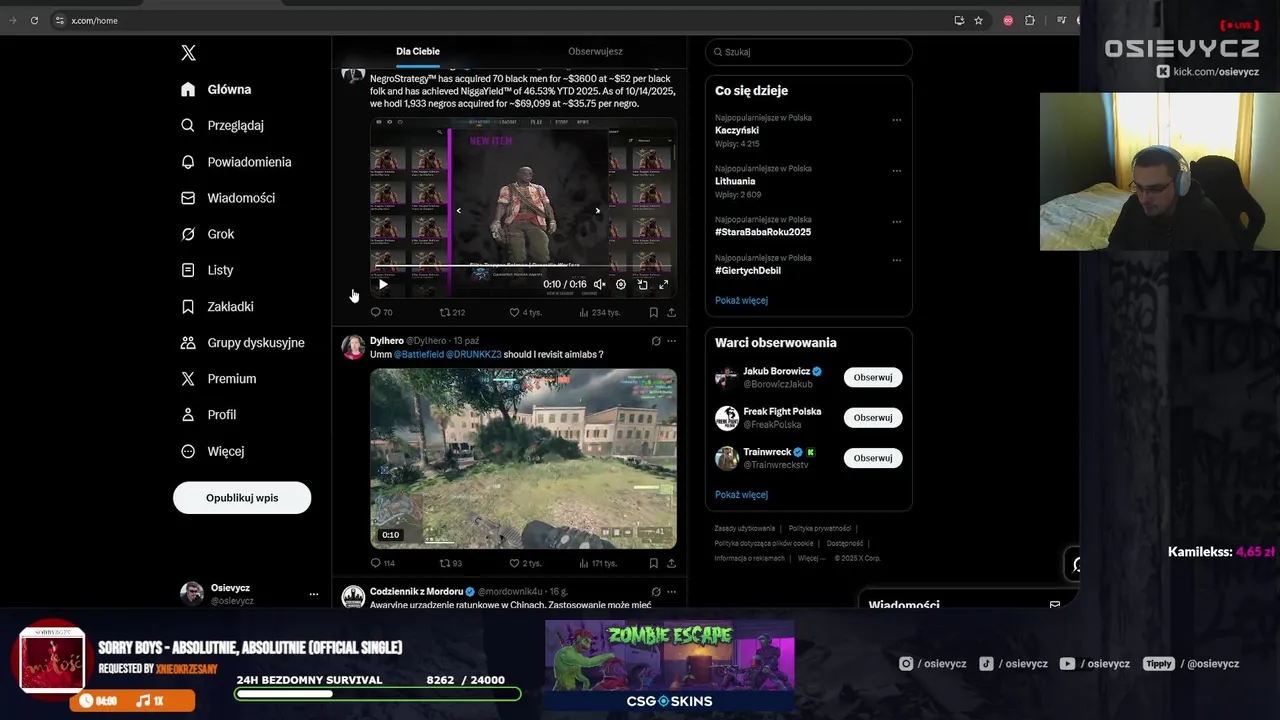The image size is (1280, 720).
Task: Open video settings gear on first video
Action: point(620,284)
